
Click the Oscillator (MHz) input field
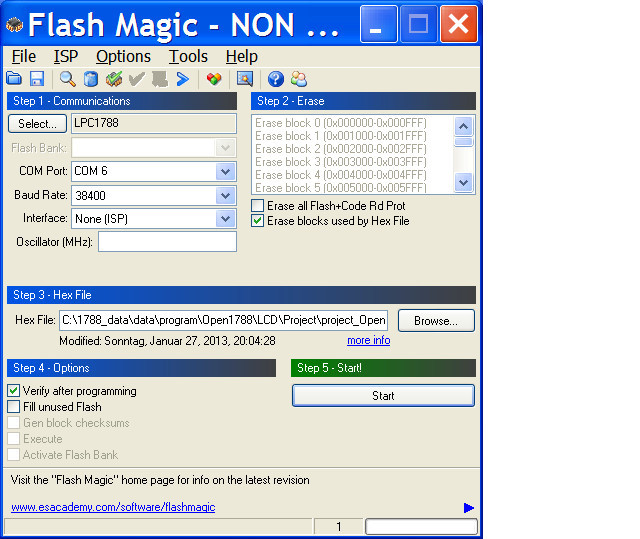tap(167, 242)
